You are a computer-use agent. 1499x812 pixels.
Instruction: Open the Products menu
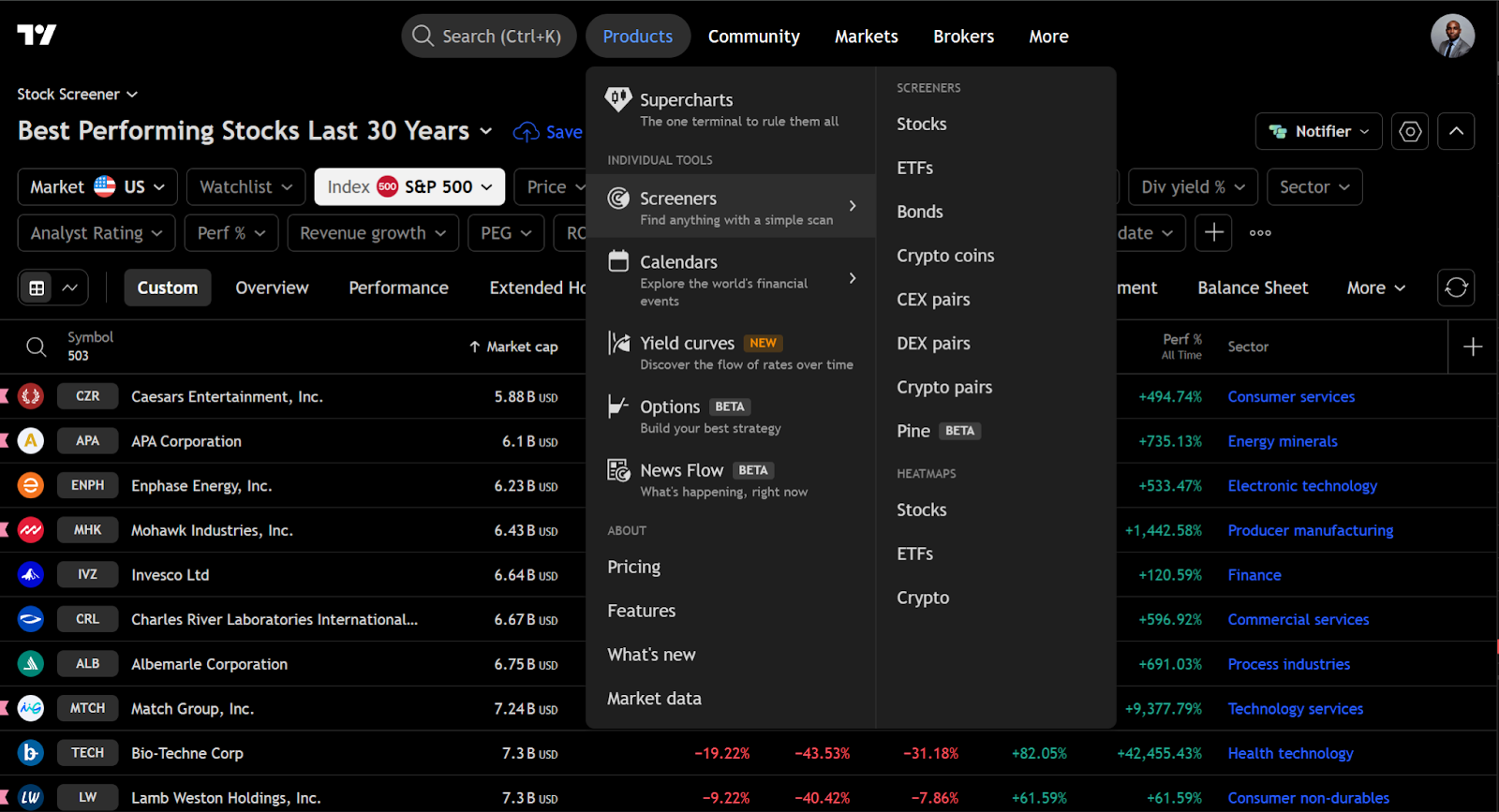pos(638,37)
